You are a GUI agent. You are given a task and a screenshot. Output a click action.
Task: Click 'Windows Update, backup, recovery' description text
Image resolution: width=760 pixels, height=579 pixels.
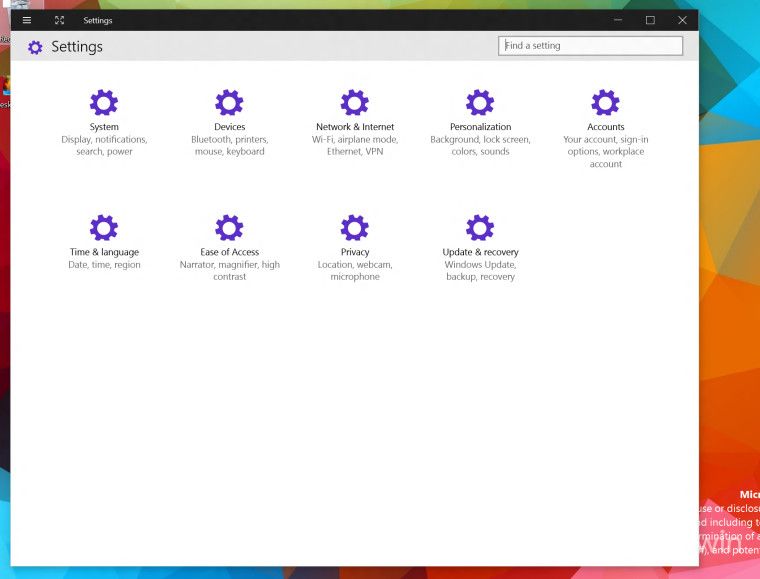click(x=480, y=271)
